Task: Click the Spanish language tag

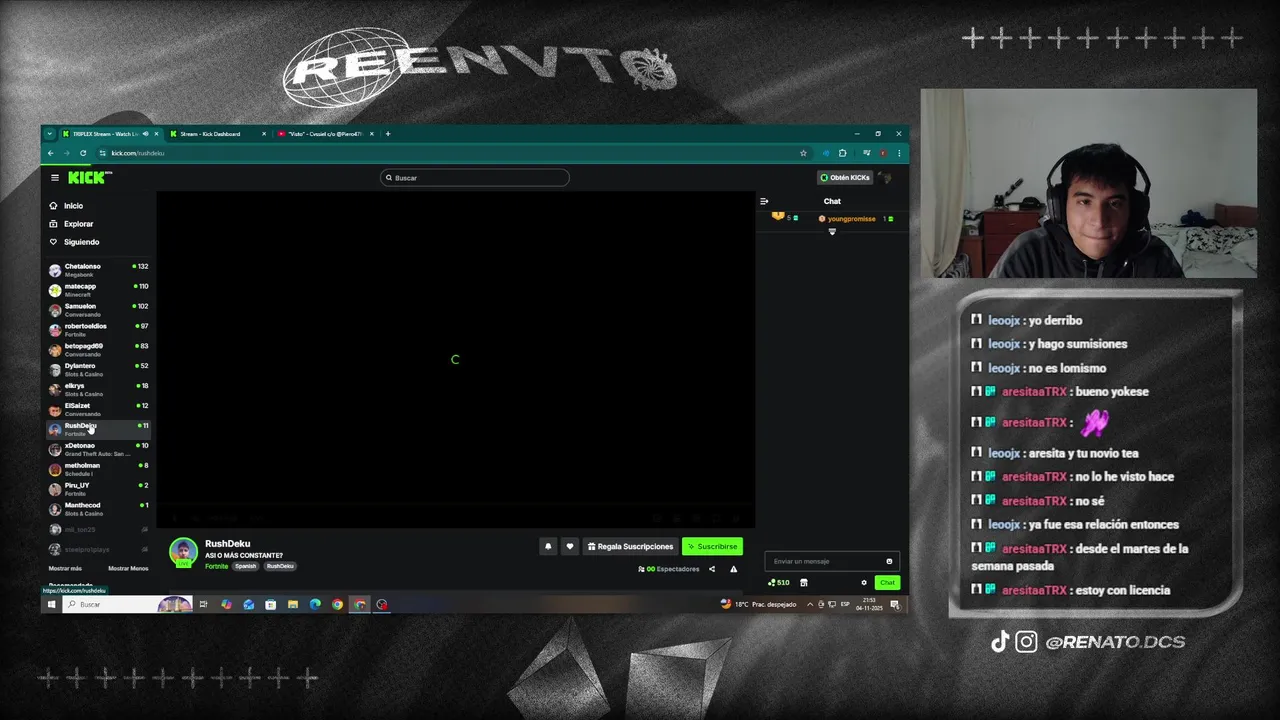Action: [246, 566]
